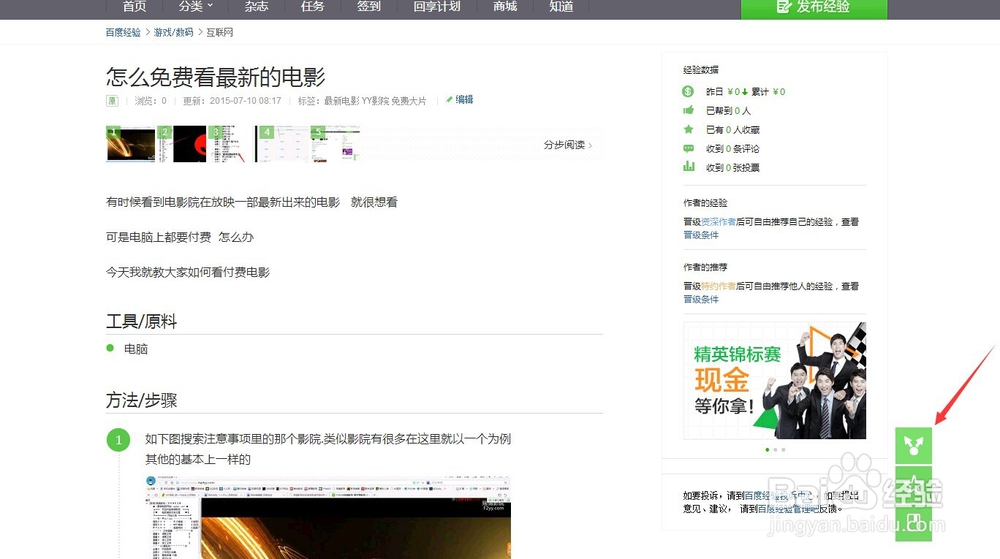The image size is (1000, 559).
Task: Click the bottom green floating sidebar button
Action: click(913, 523)
